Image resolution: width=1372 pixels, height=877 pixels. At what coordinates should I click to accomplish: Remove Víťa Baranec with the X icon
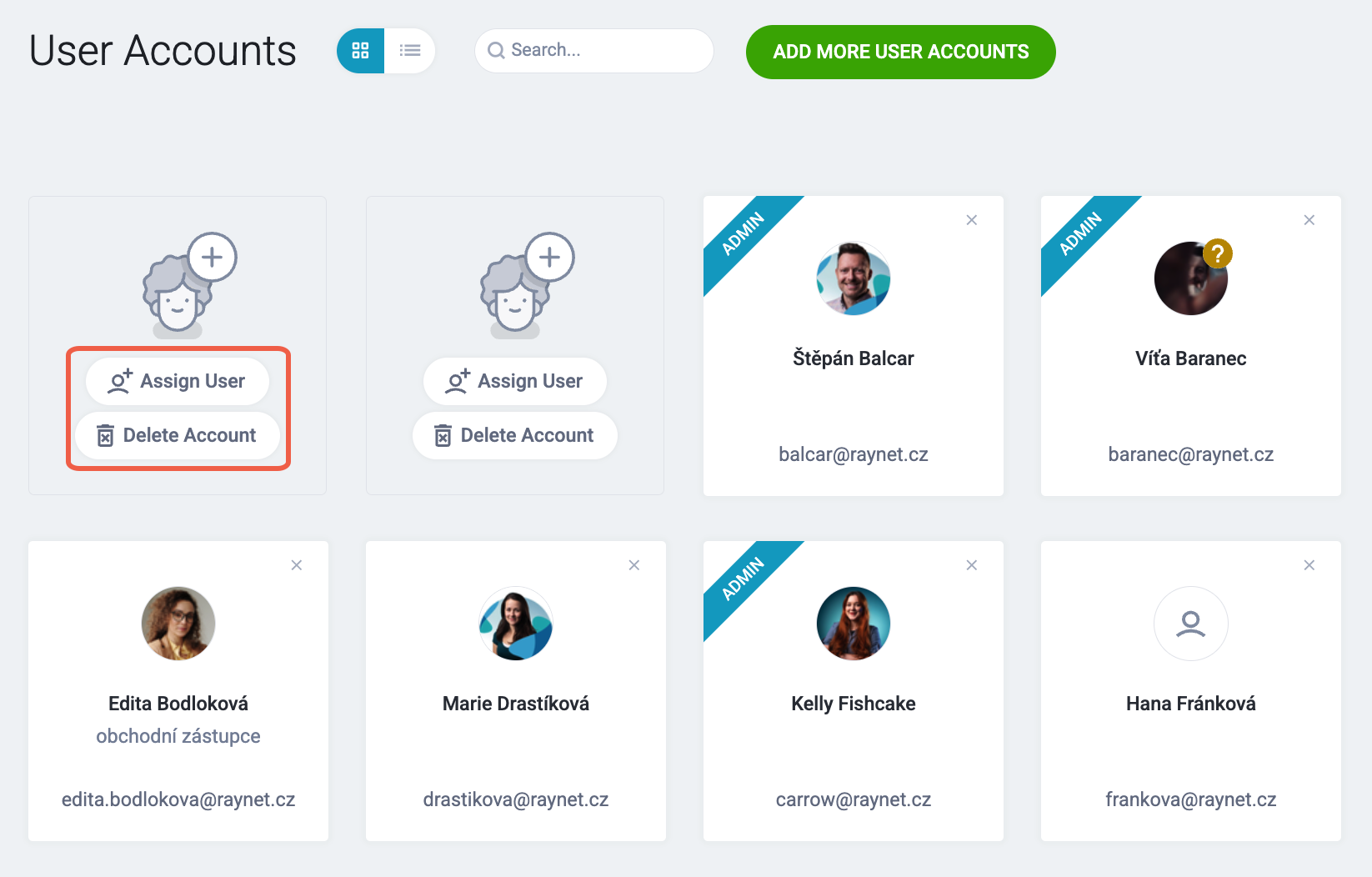point(1309,220)
